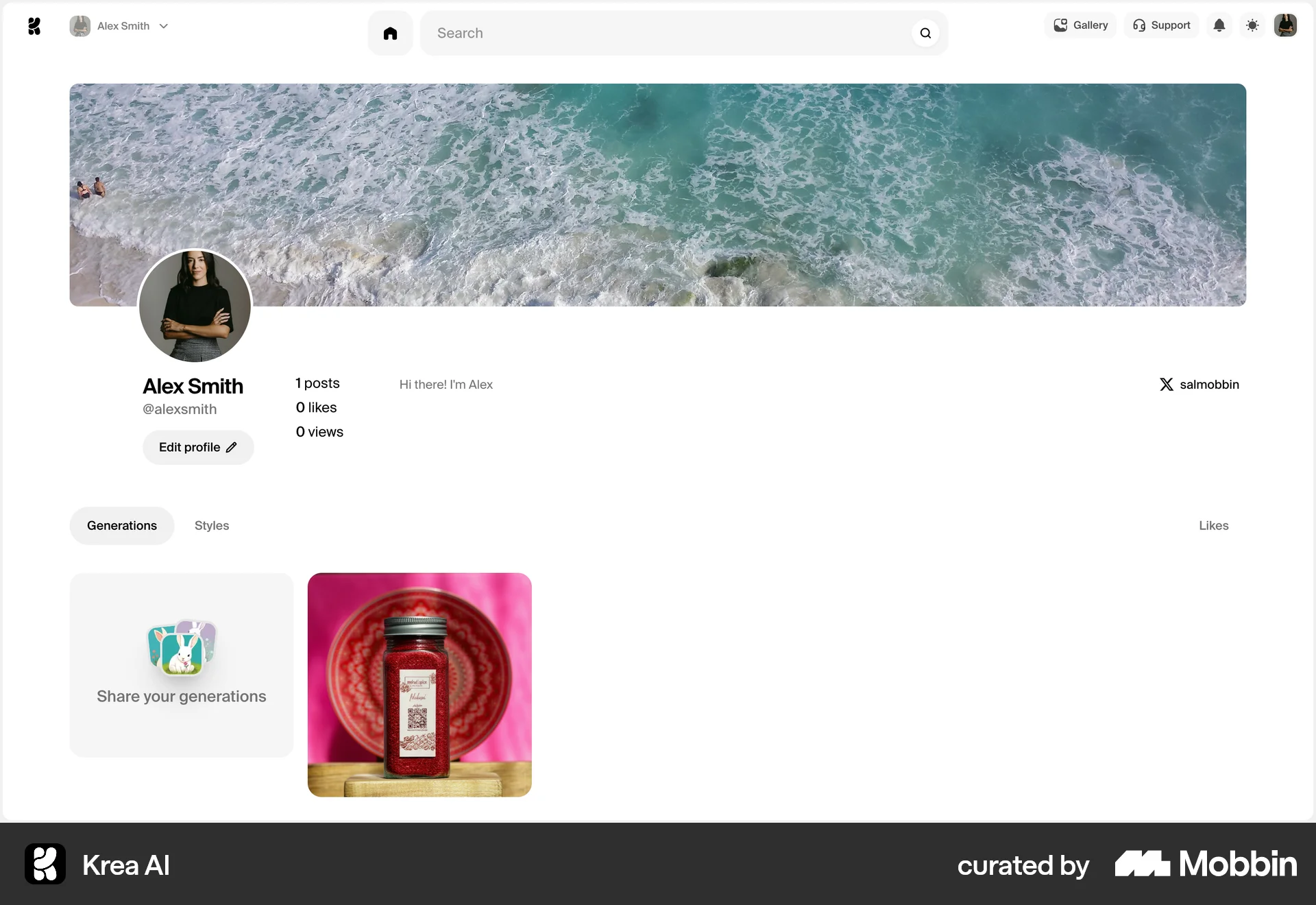Open the salmobbin social link
Screen dimensions: 1316x905
[x=1209, y=384]
